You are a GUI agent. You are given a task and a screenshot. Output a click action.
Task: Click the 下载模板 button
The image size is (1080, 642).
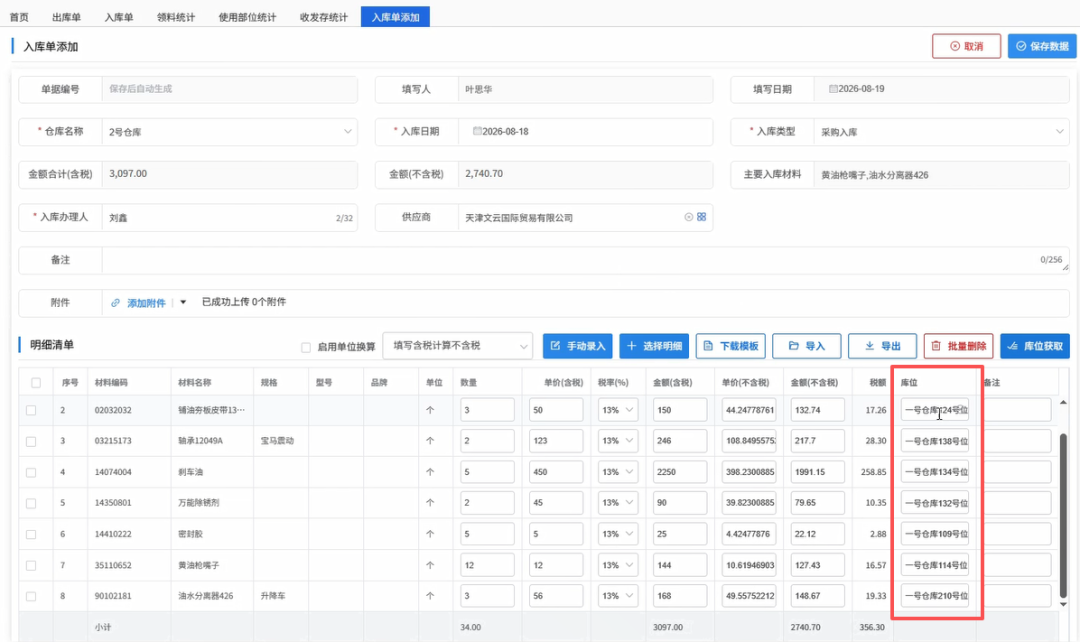[731, 346]
